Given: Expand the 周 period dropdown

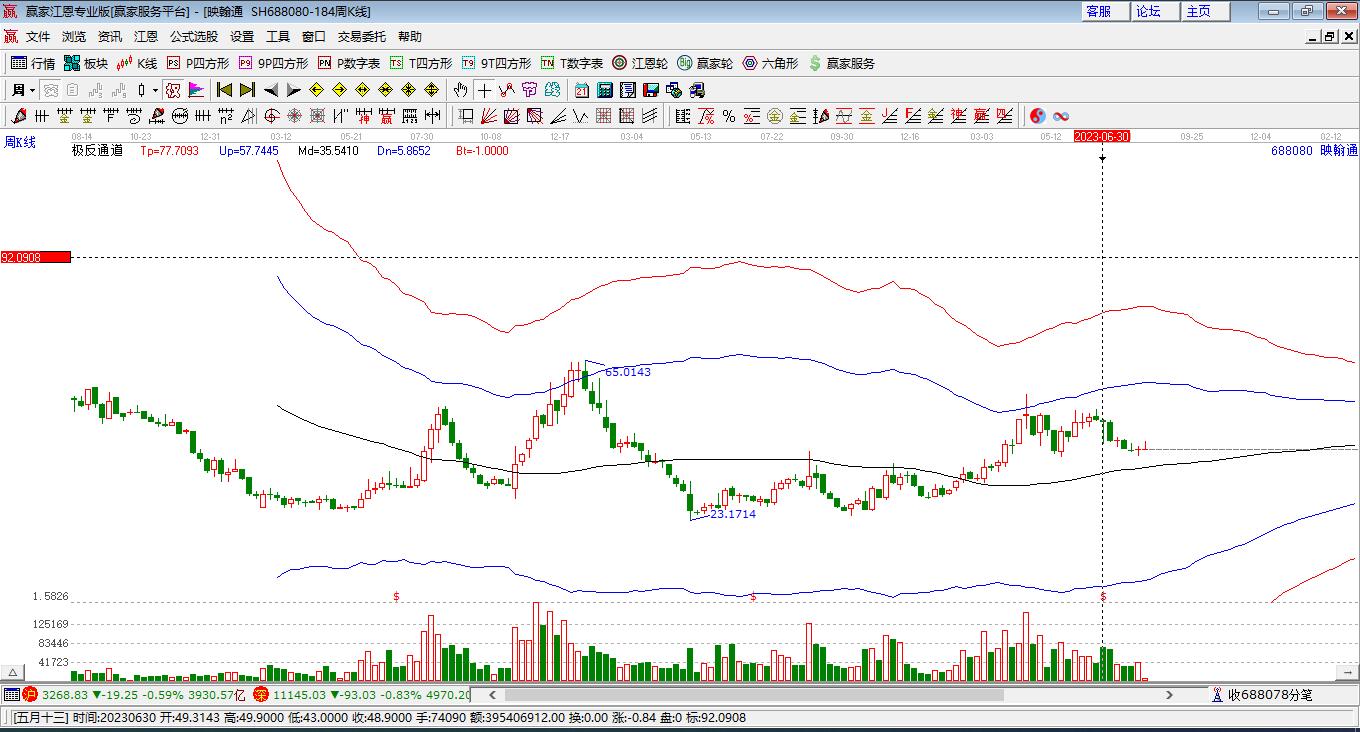Looking at the screenshot, I should 25,90.
